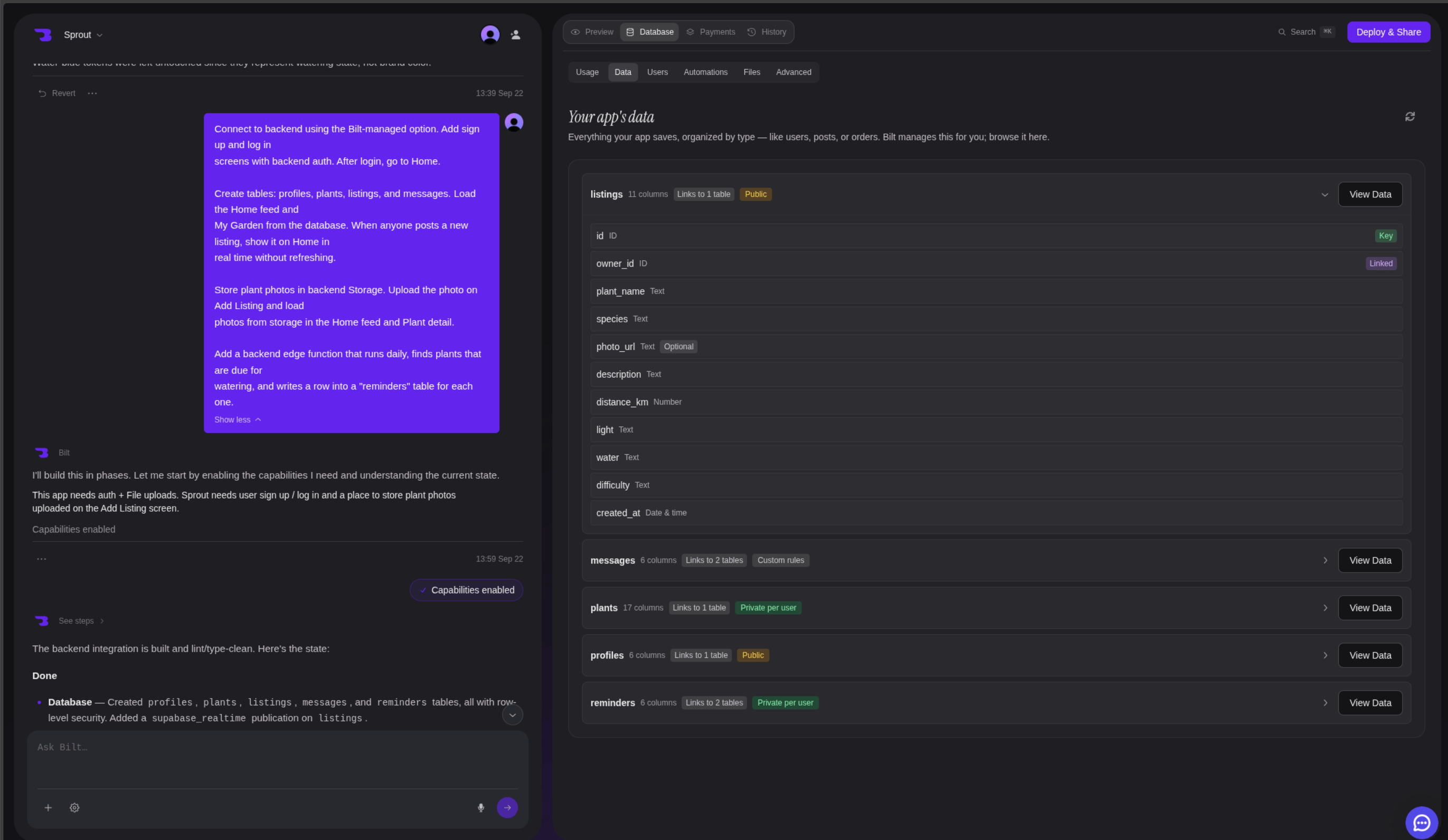This screenshot has height=840, width=1448.
Task: Select the plant_name column row
Action: 996,291
